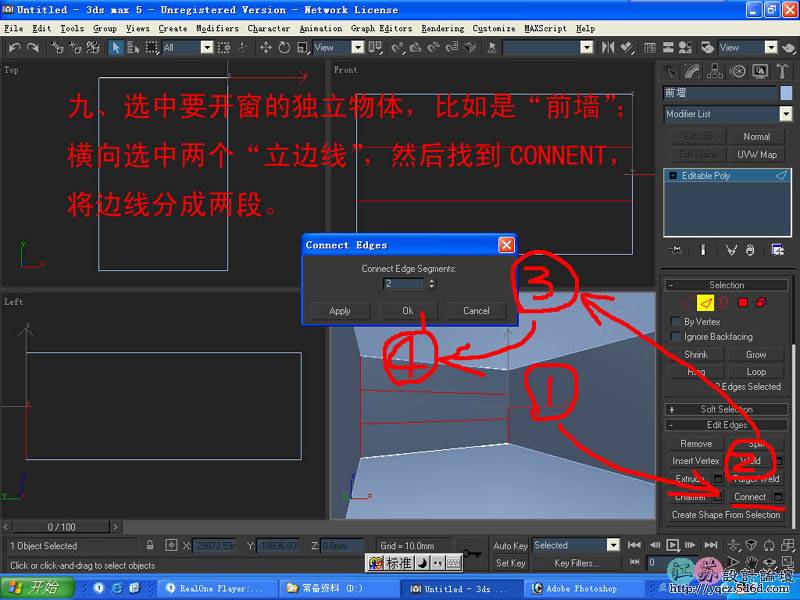Open the Configure Modifier Sets icon
The image size is (800, 600).
click(x=778, y=250)
